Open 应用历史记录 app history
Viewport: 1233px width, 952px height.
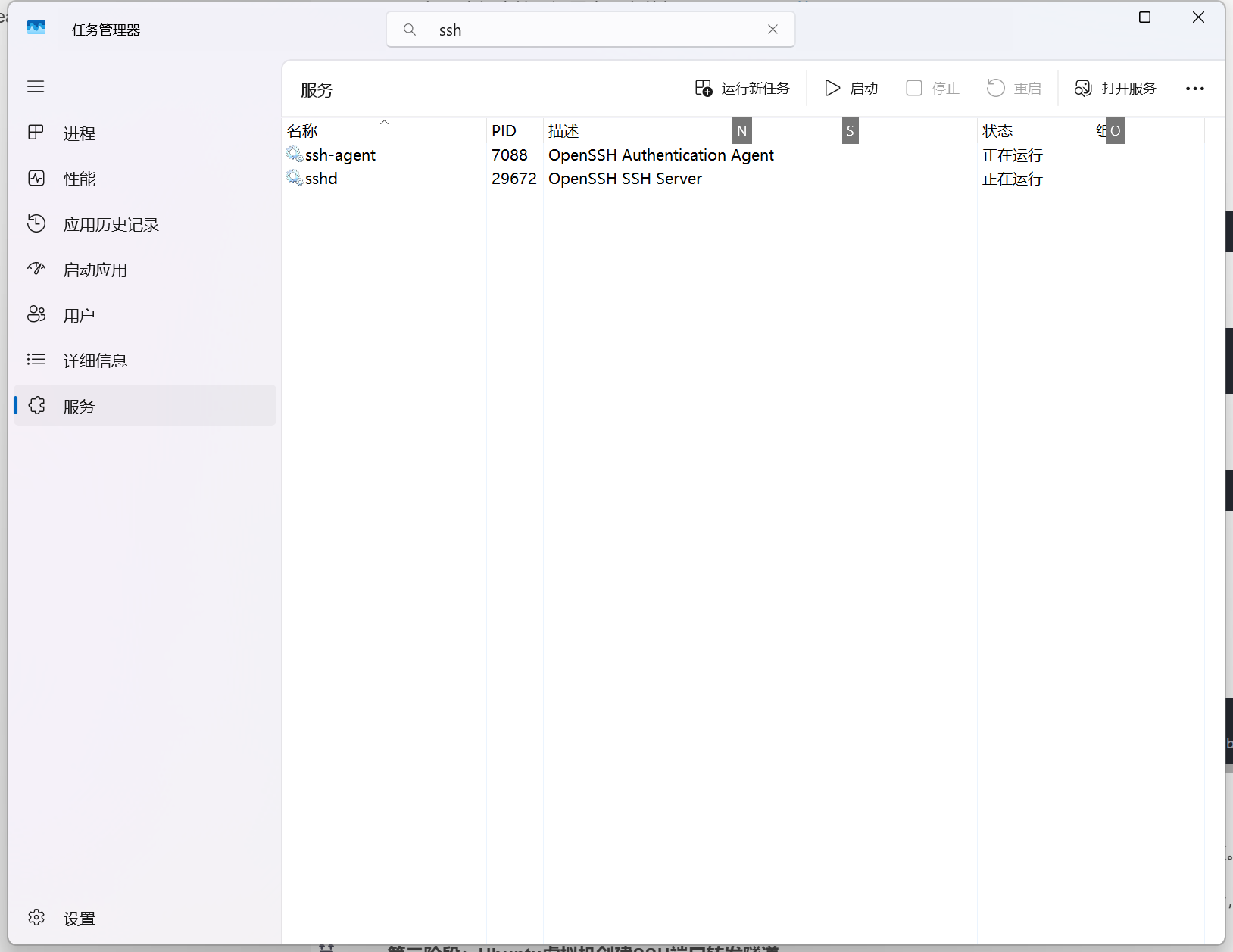point(145,224)
